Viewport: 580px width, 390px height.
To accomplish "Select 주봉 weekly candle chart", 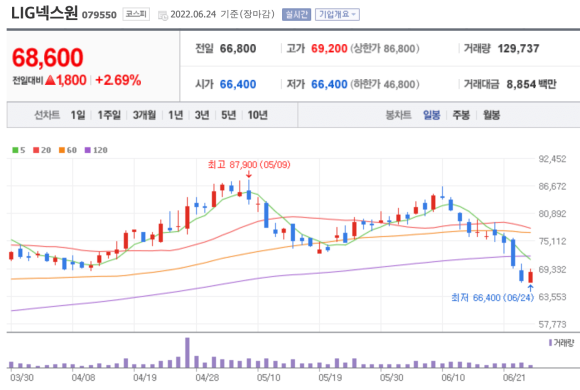I will 461,115.
